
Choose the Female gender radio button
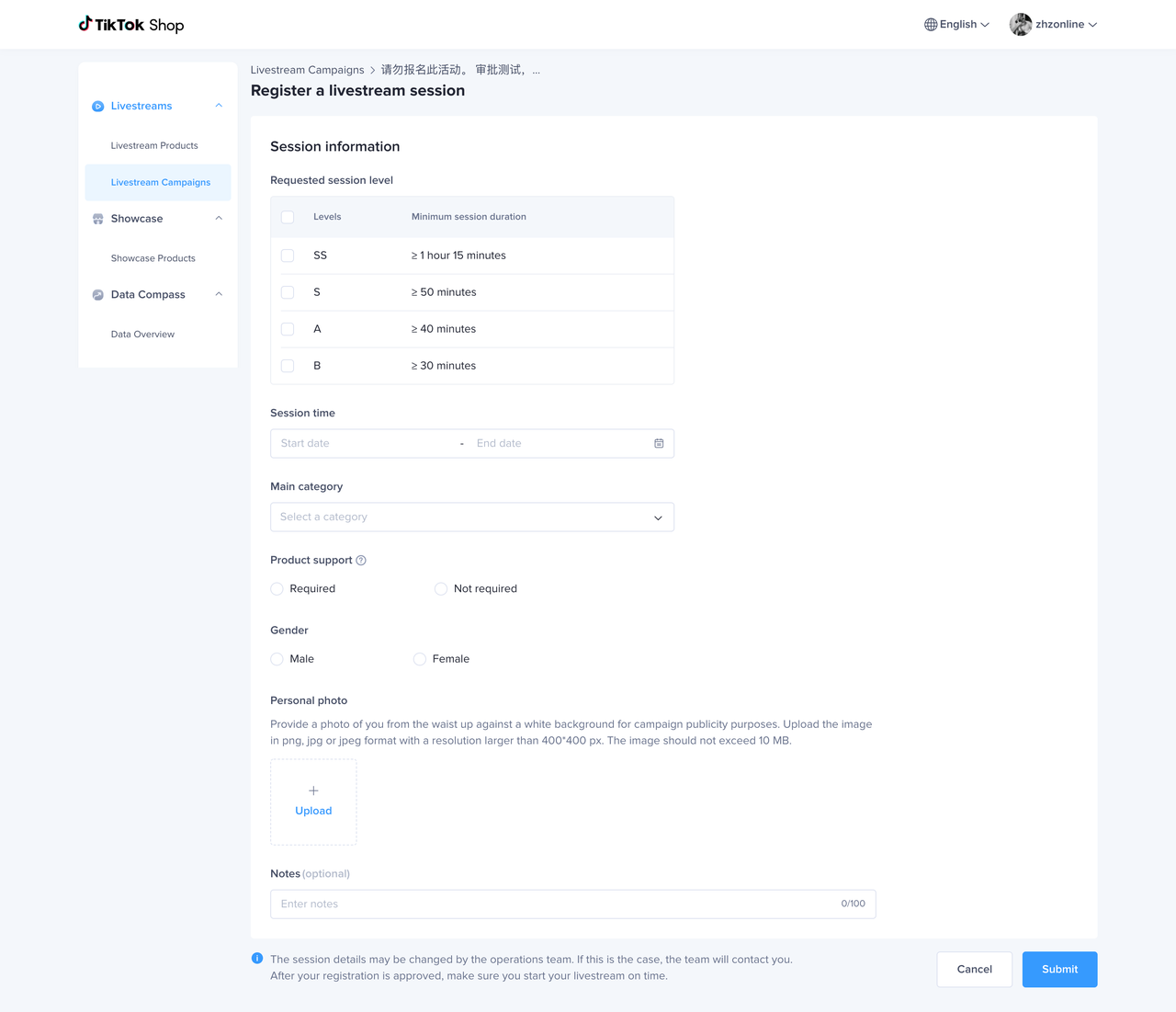(420, 659)
